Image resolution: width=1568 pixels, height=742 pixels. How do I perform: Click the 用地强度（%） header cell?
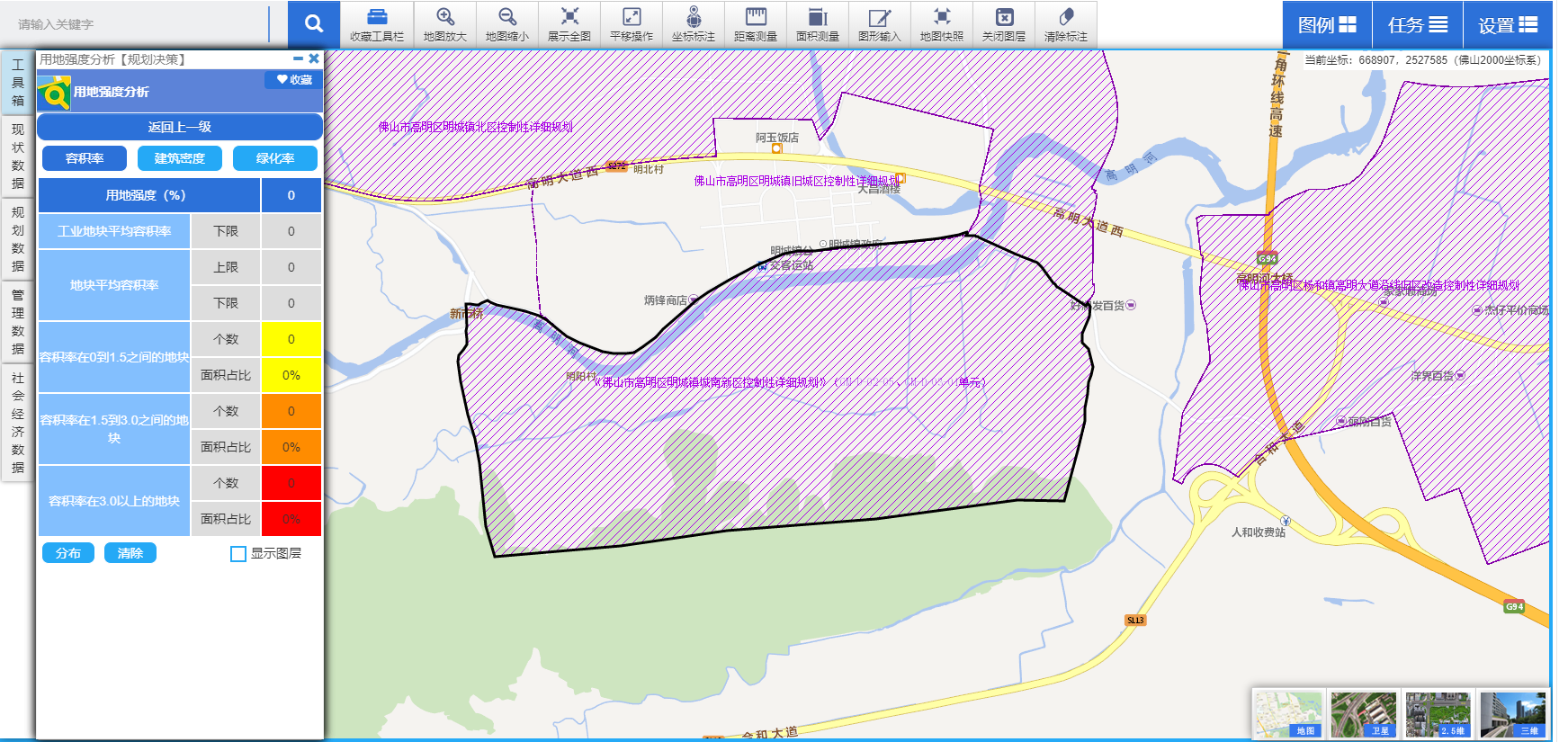(149, 195)
